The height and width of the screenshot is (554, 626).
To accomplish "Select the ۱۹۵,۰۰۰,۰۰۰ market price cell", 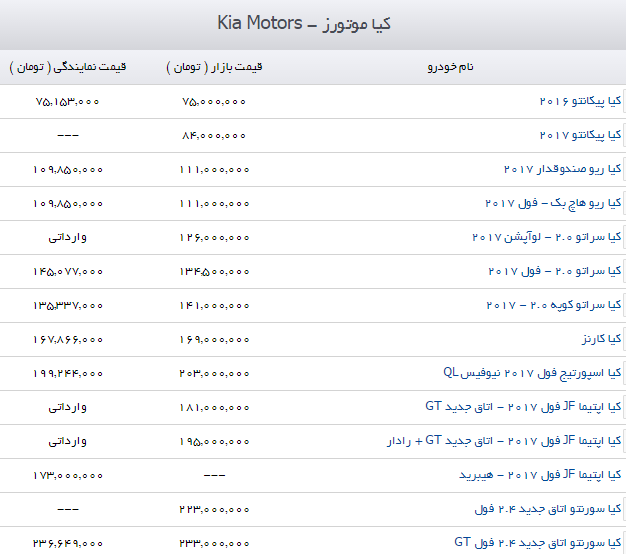I will click(x=214, y=441).
